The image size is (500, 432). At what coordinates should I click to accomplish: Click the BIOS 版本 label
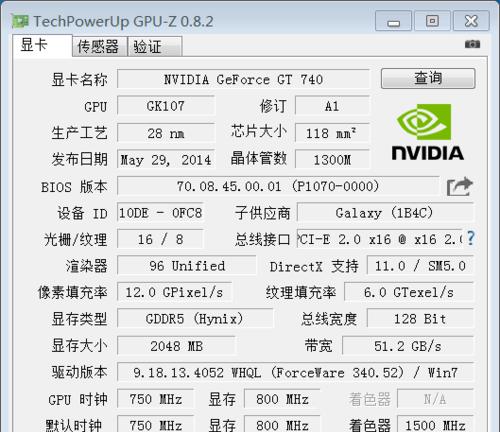74,187
